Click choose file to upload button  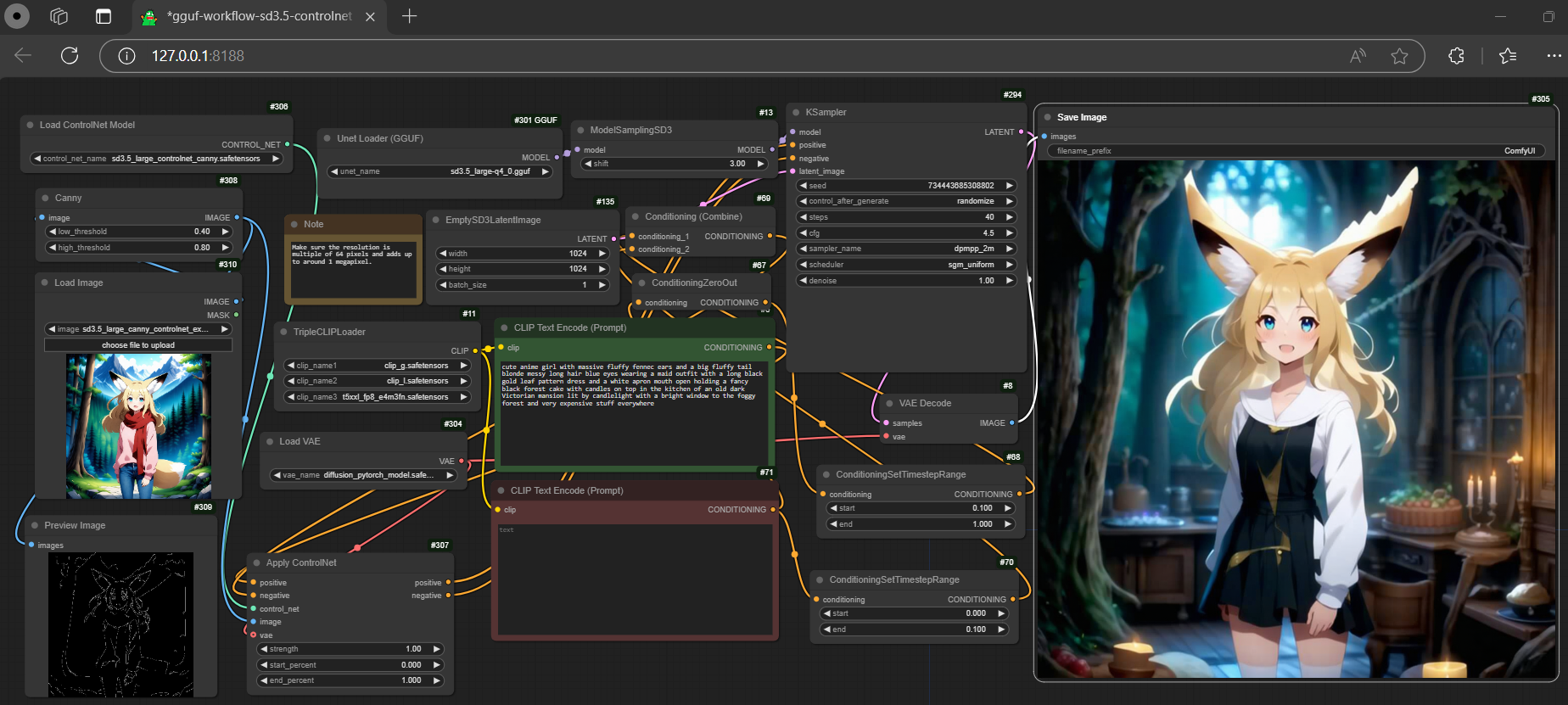[138, 345]
